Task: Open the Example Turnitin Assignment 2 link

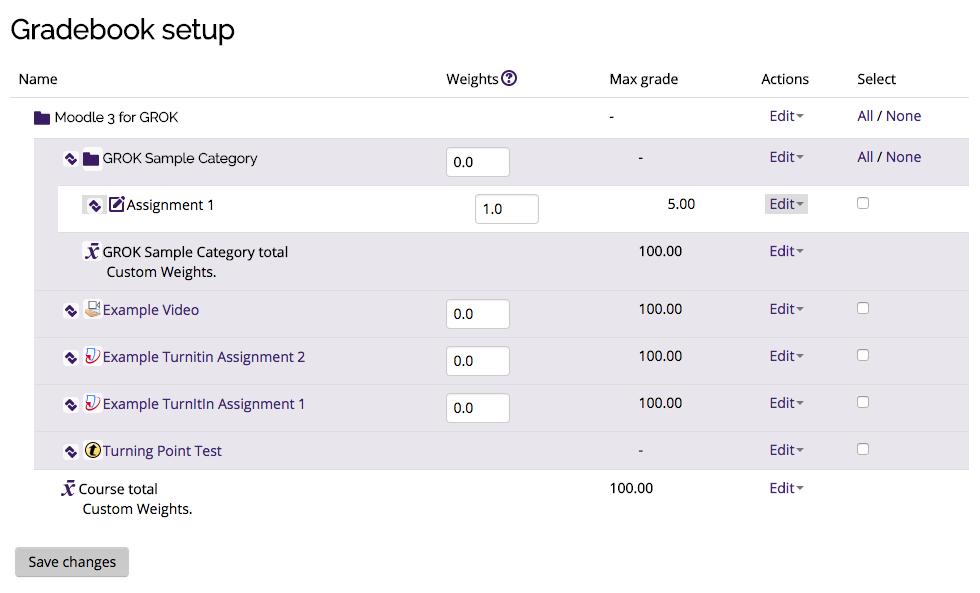Action: coord(204,357)
